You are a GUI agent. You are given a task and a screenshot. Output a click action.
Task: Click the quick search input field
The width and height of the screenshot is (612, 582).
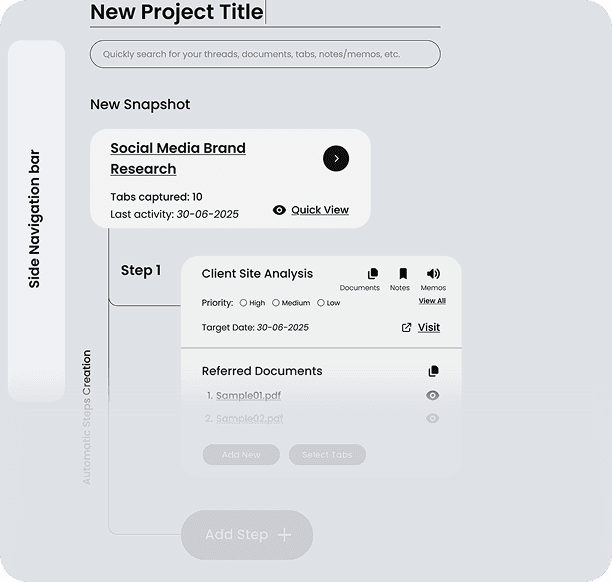click(265, 54)
